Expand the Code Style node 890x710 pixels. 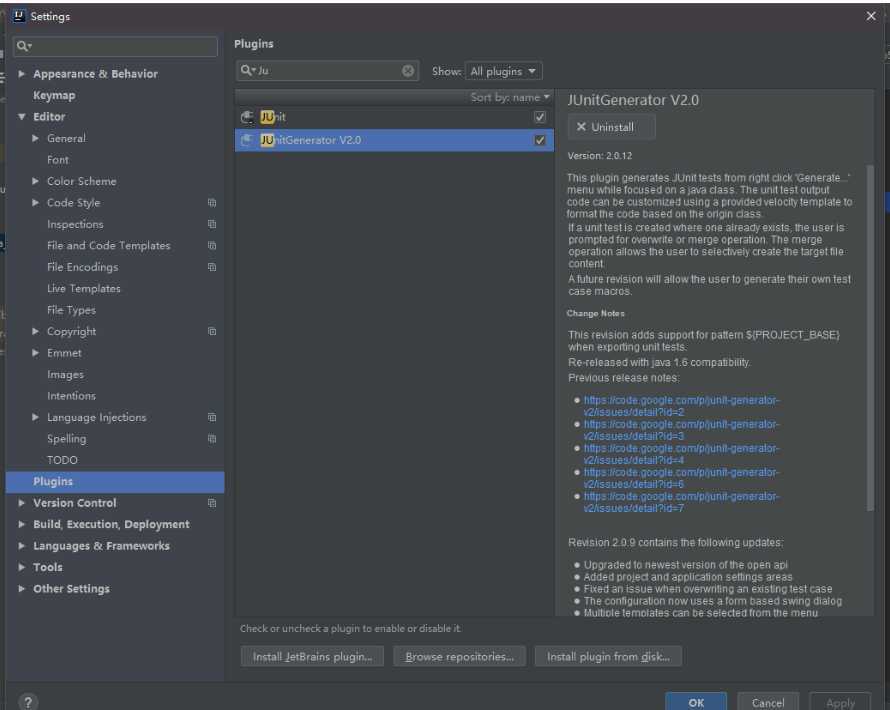click(35, 203)
